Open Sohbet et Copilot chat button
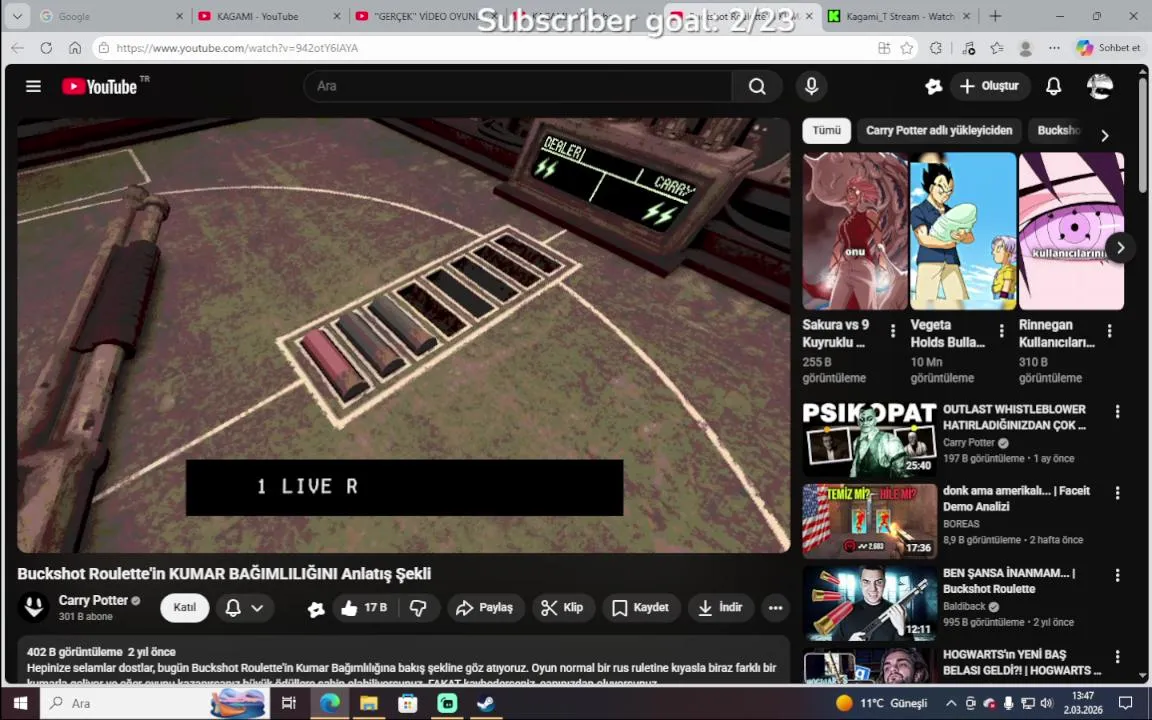The width and height of the screenshot is (1152, 720). tap(1109, 48)
